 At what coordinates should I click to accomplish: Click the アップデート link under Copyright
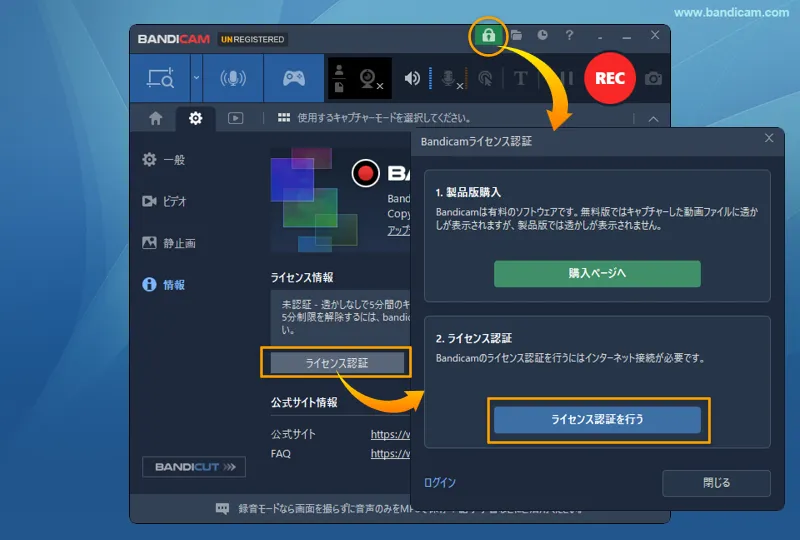click(398, 230)
